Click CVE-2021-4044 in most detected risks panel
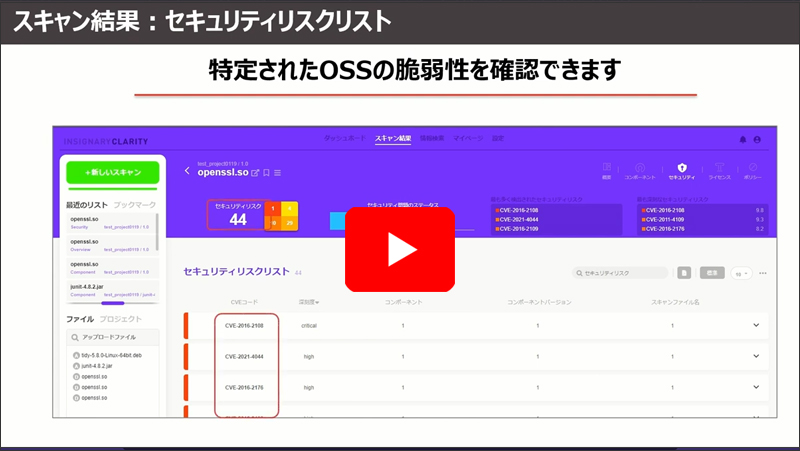The height and width of the screenshot is (451, 800). pos(518,219)
